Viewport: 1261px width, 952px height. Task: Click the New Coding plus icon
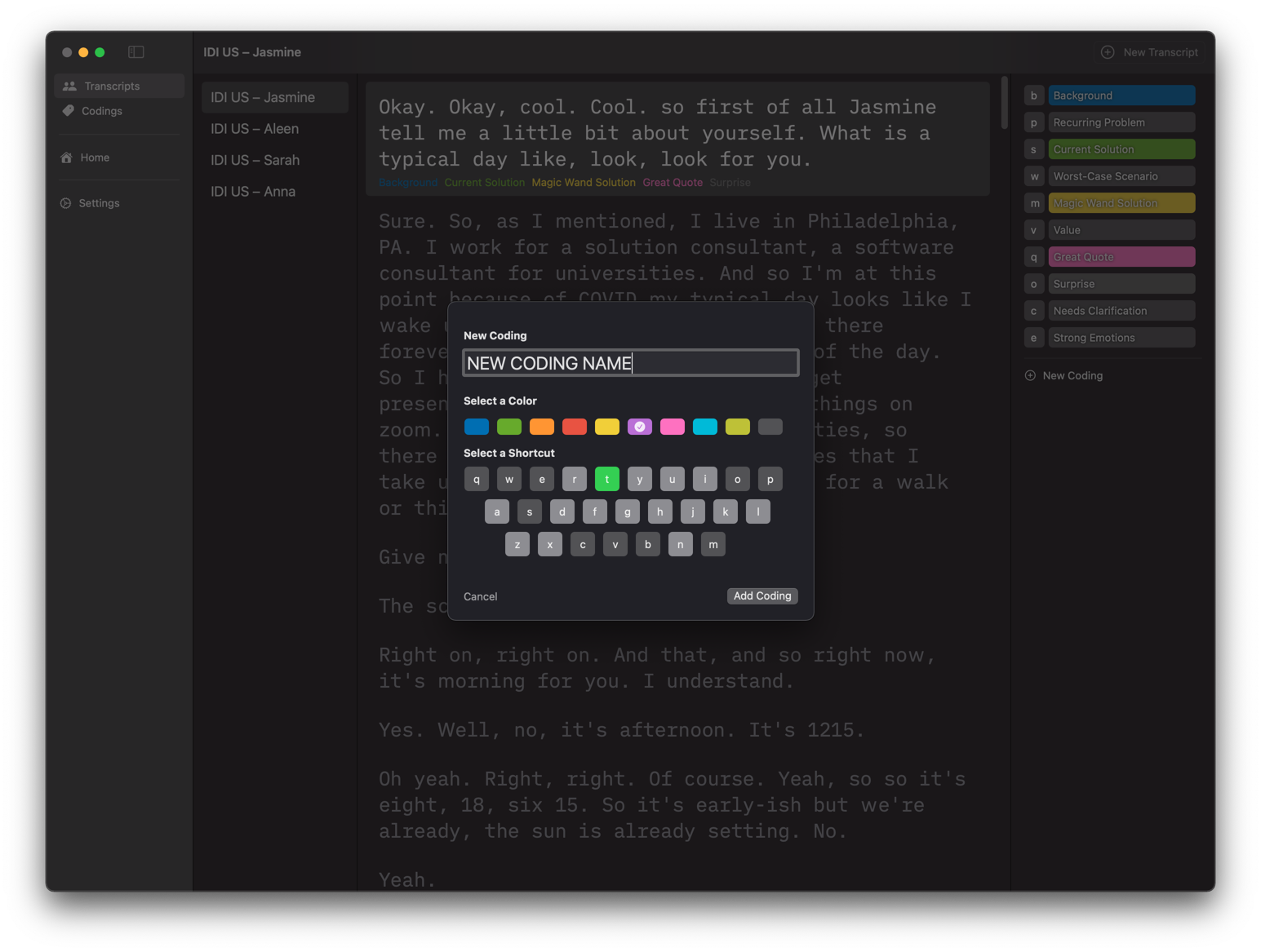pyautogui.click(x=1030, y=375)
